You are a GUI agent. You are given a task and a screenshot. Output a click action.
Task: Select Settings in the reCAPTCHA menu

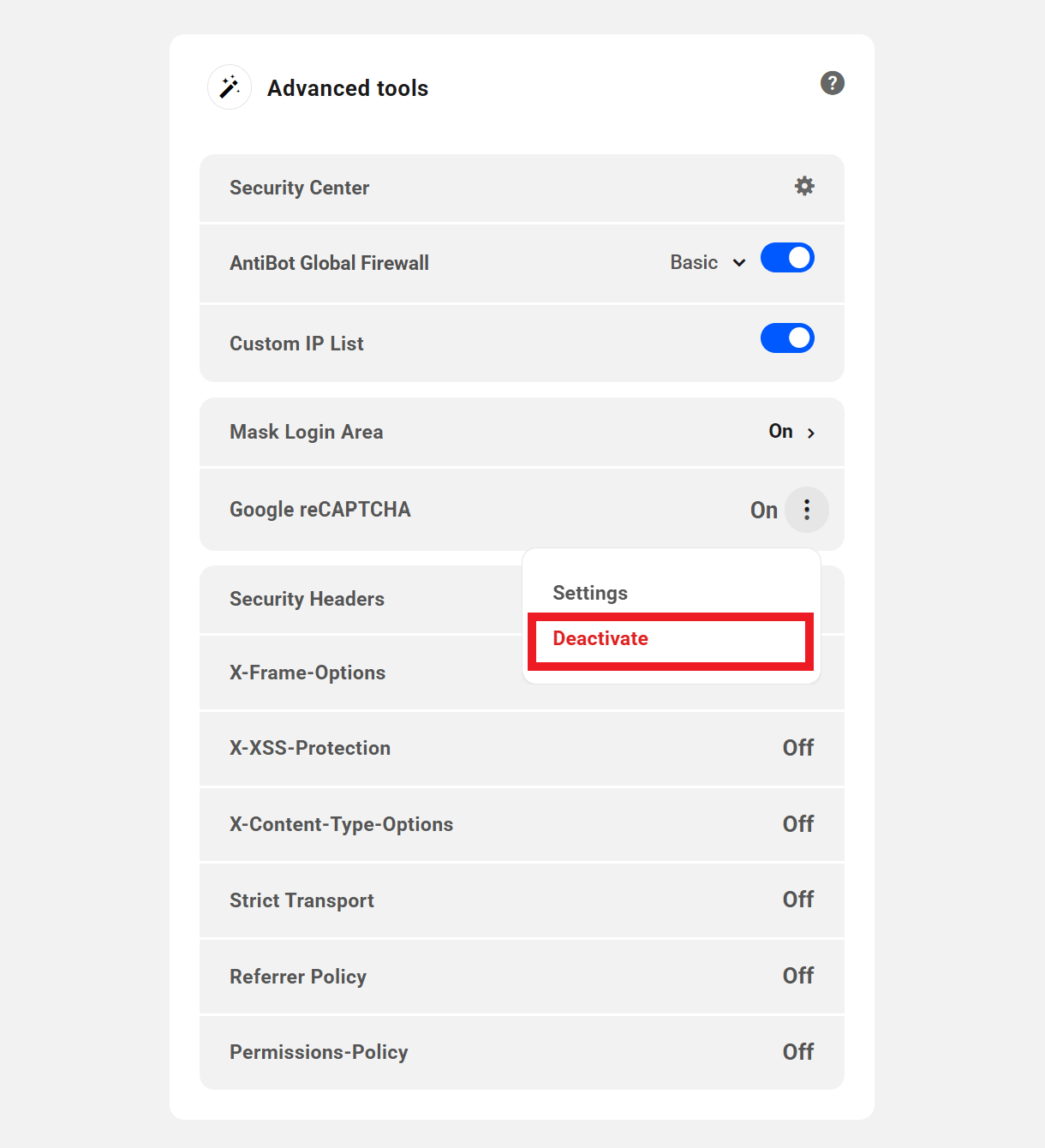[x=590, y=592]
